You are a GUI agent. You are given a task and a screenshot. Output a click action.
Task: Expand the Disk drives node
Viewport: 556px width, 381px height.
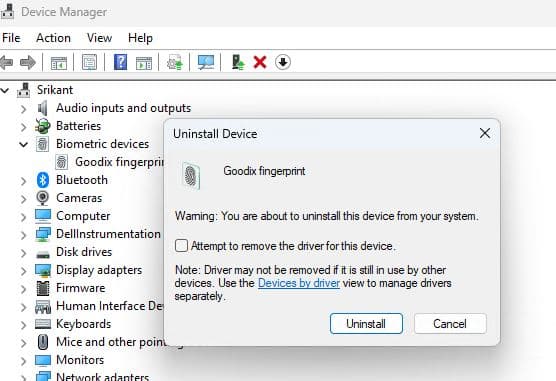[x=23, y=253]
